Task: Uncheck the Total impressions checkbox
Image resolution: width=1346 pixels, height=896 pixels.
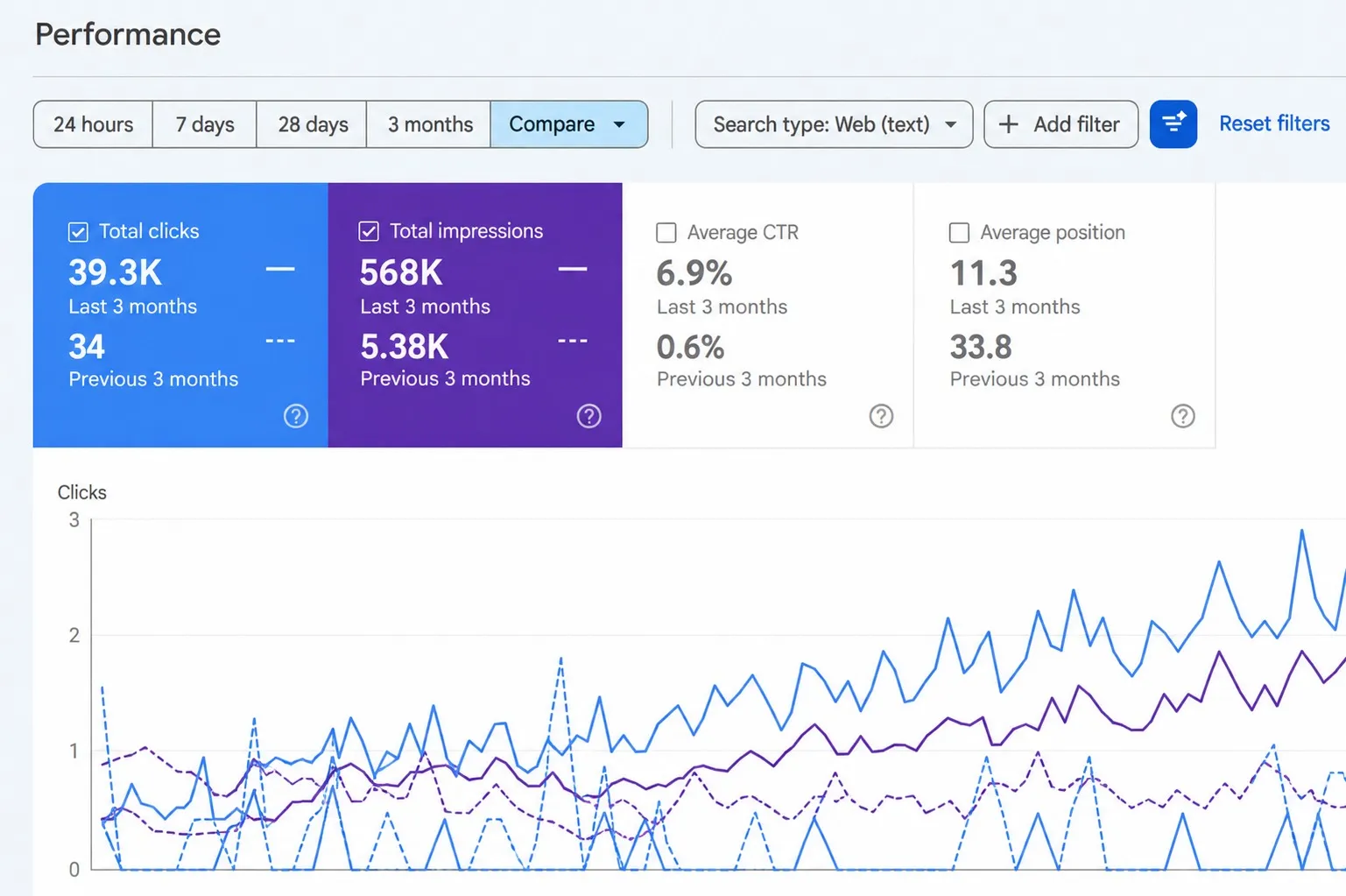Action: coord(369,231)
